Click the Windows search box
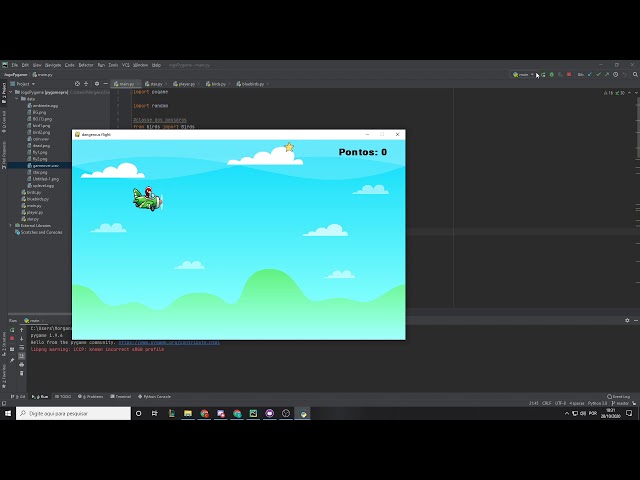Image resolution: width=640 pixels, height=480 pixels. pos(73,413)
